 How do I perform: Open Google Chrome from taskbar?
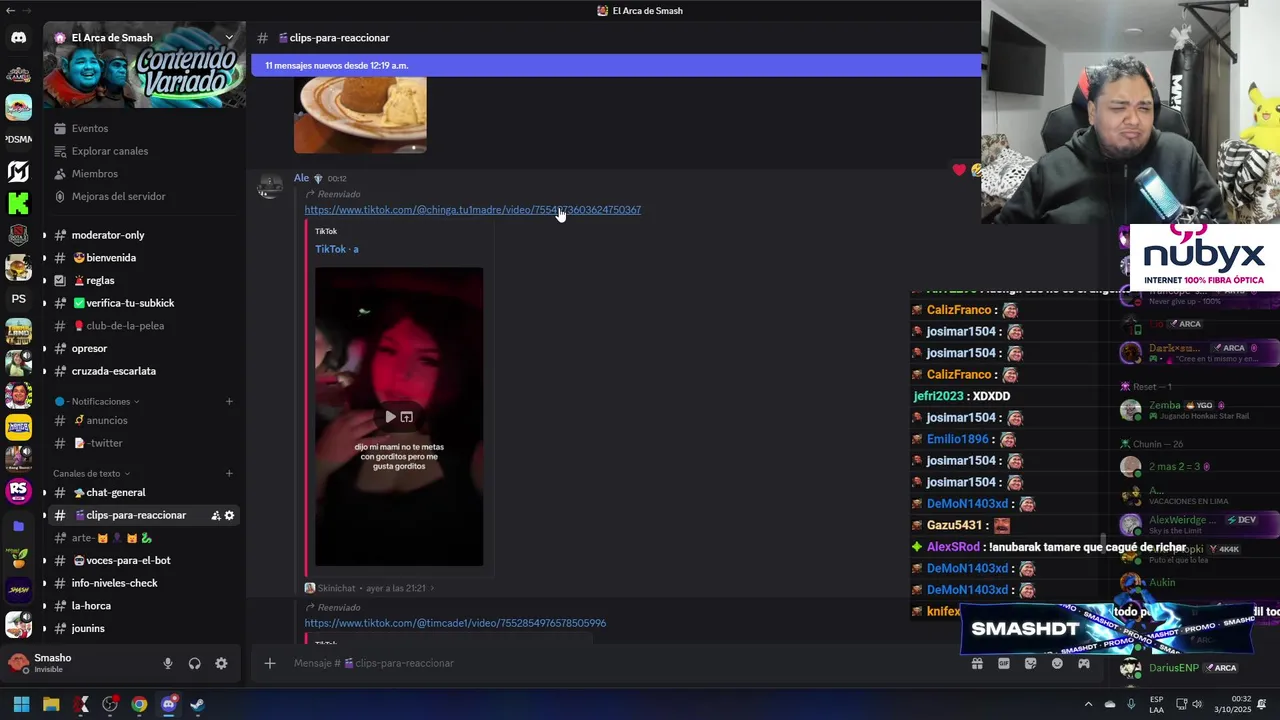tap(139, 704)
